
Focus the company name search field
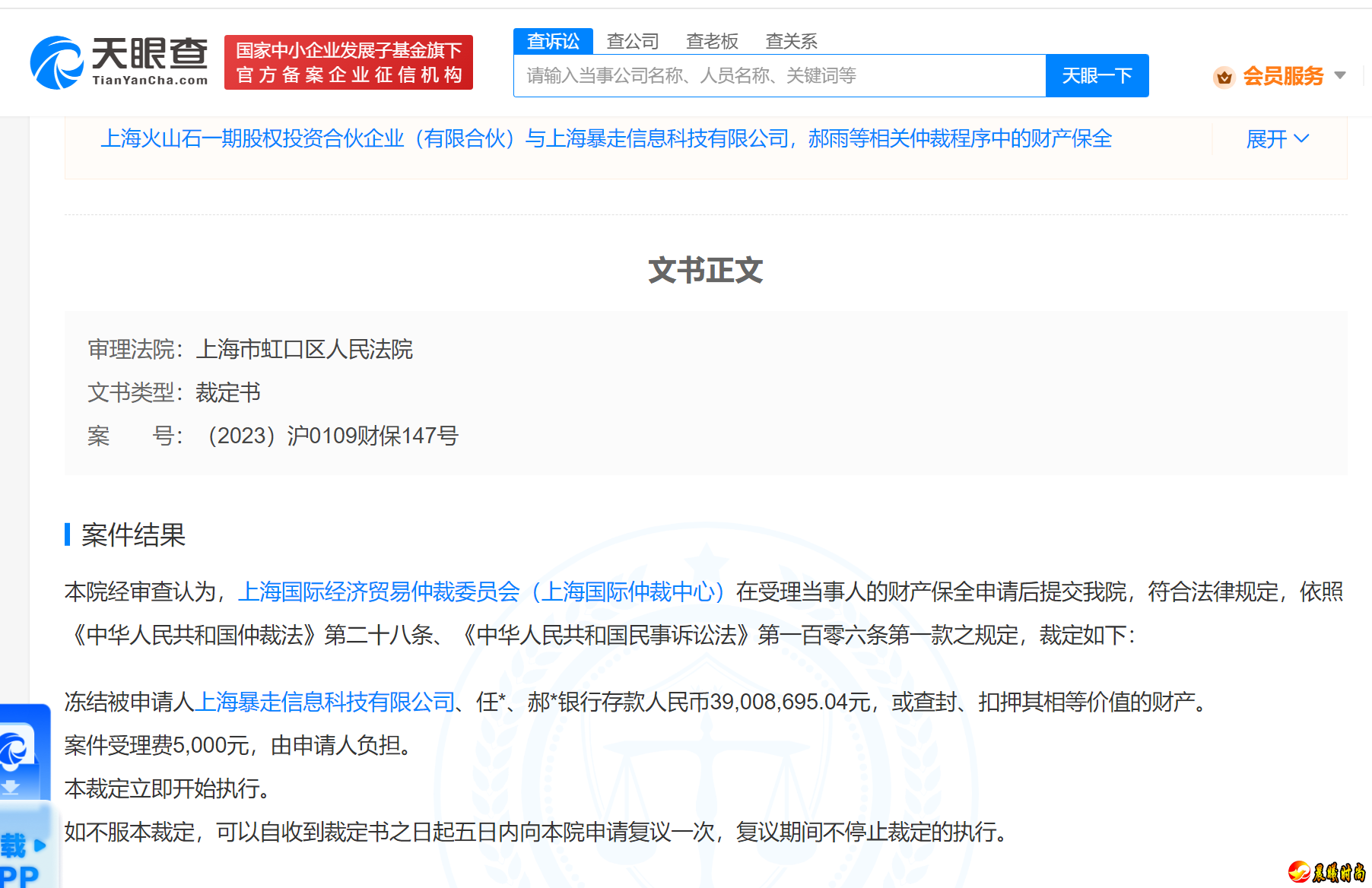pyautogui.click(x=780, y=75)
